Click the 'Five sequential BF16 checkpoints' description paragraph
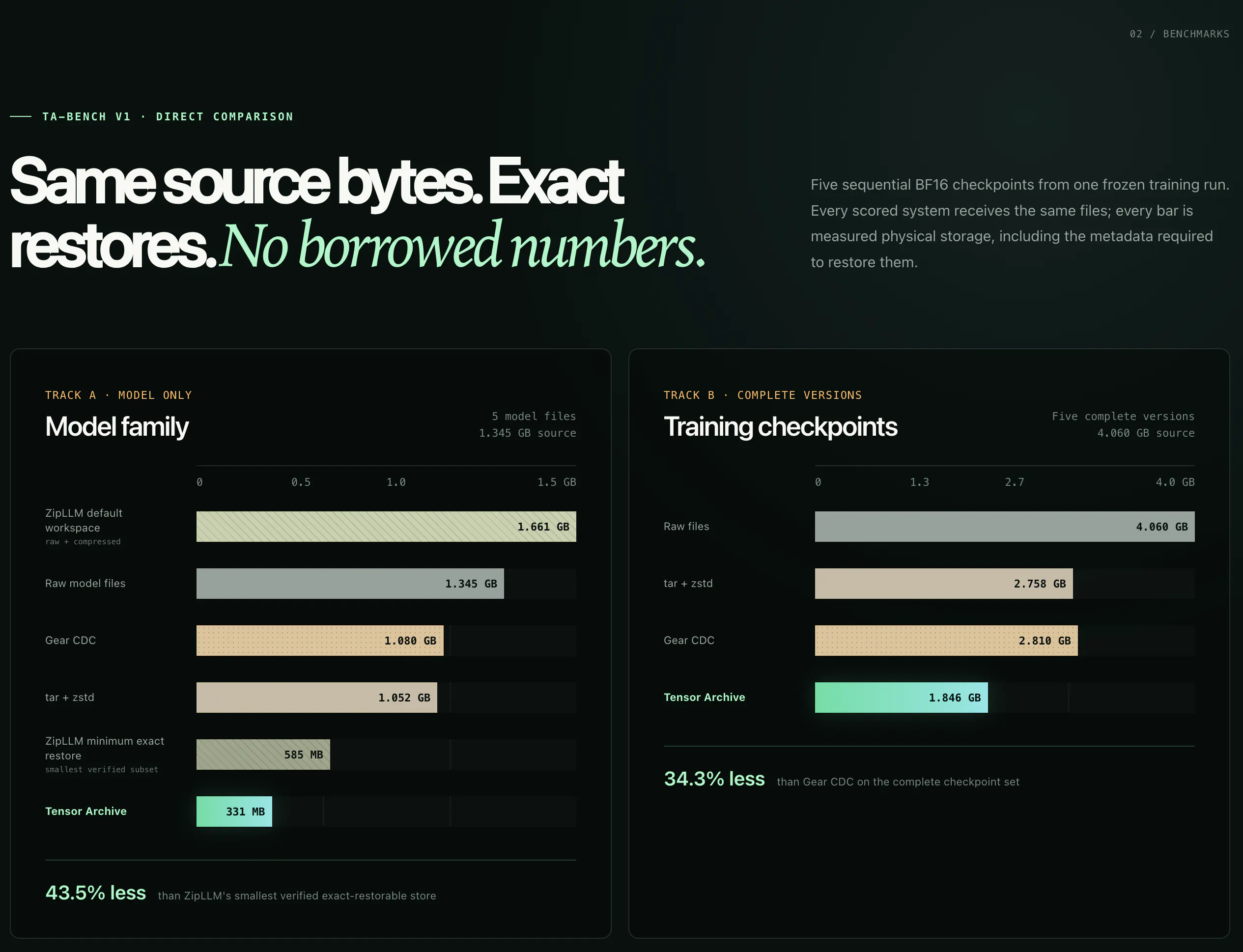The width and height of the screenshot is (1243, 952). click(x=1019, y=224)
